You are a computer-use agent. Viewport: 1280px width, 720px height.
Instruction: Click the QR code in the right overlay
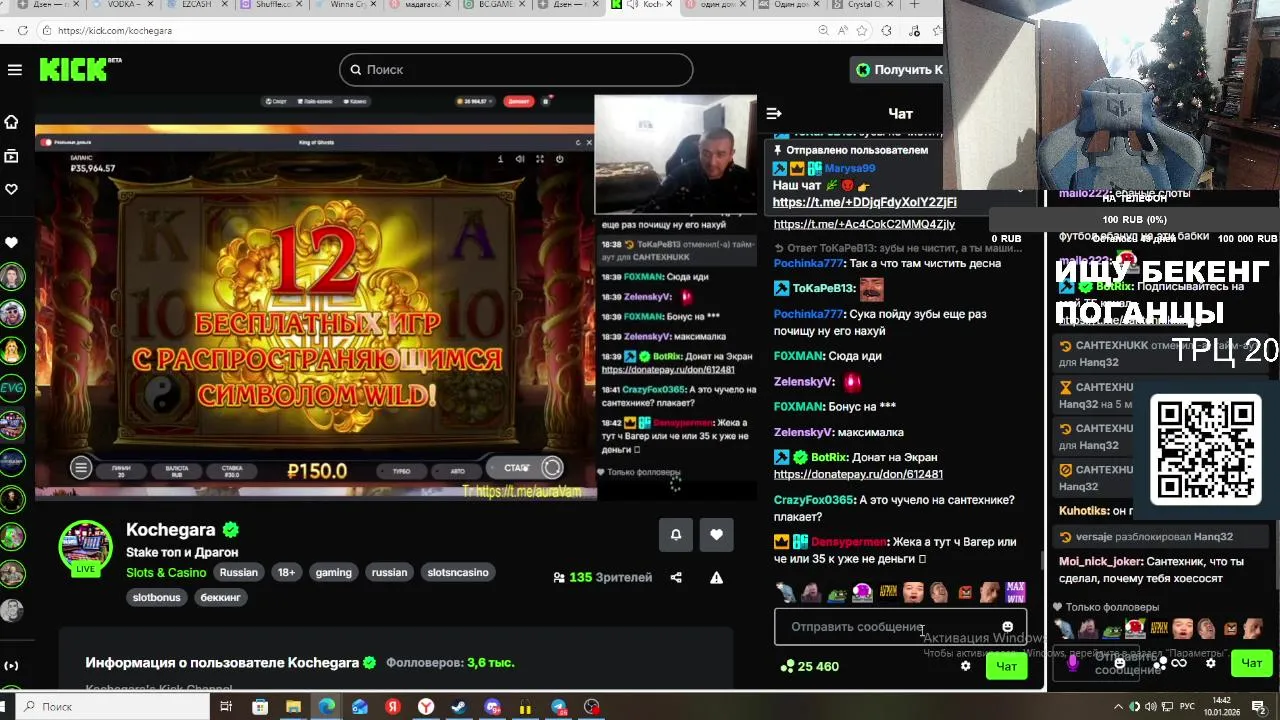click(1206, 448)
